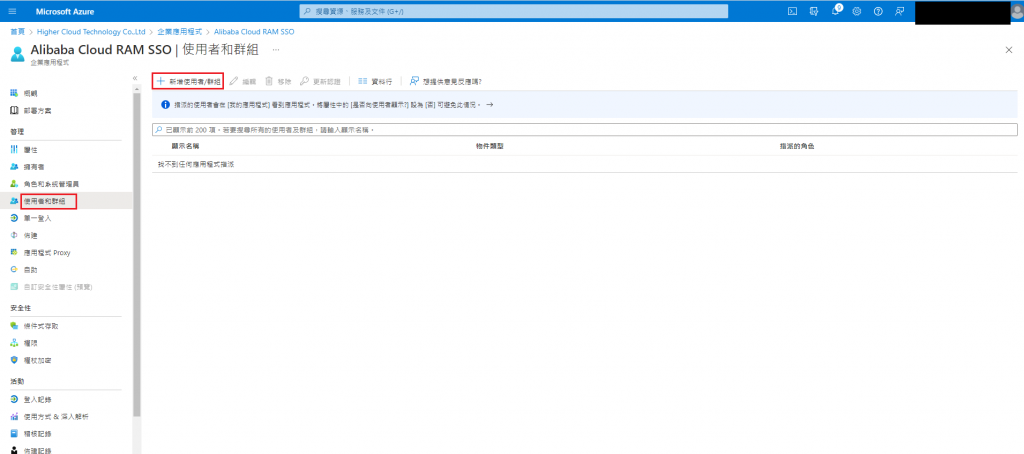Image resolution: width=1024 pixels, height=454 pixels.
Task: Click the 權限 permissions icon
Action: click(14, 342)
